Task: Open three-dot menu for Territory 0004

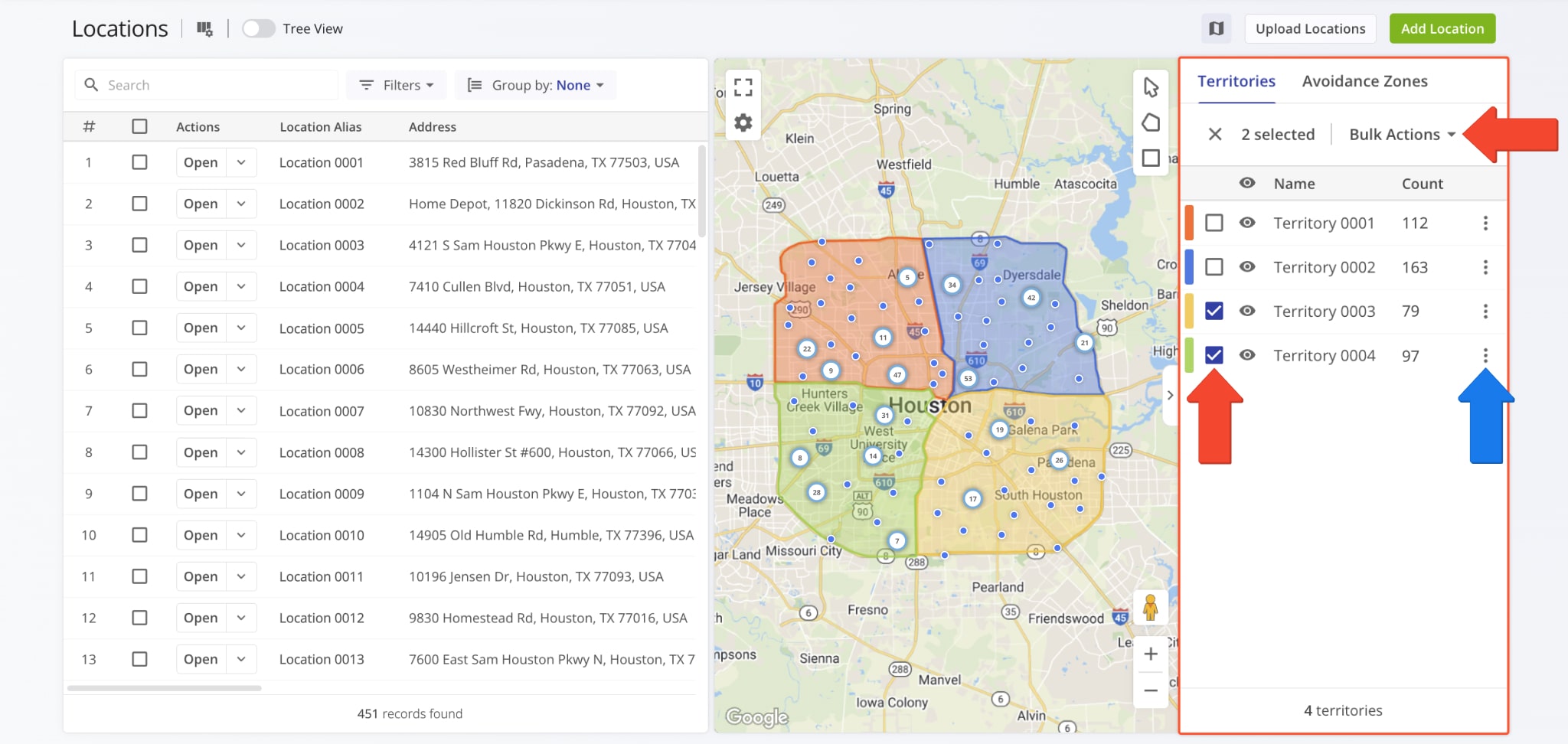Action: point(1485,355)
